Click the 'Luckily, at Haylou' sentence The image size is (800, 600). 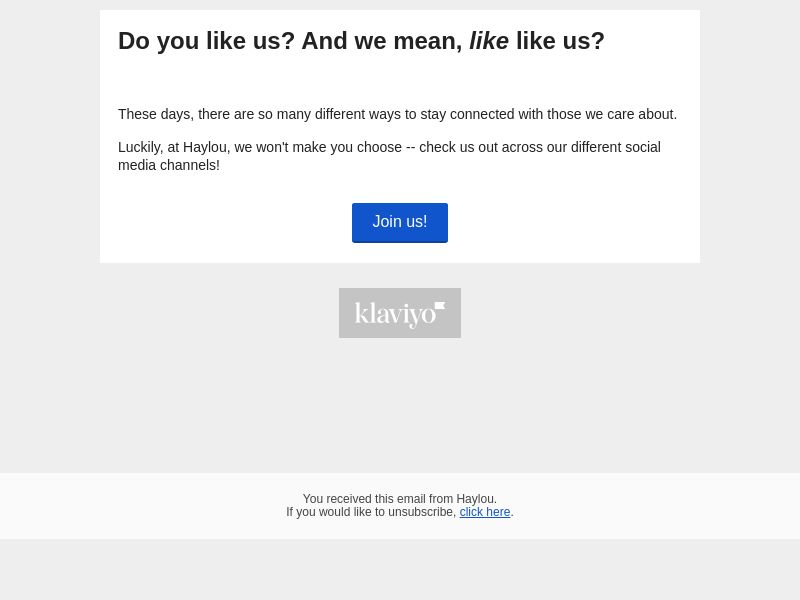(389, 156)
